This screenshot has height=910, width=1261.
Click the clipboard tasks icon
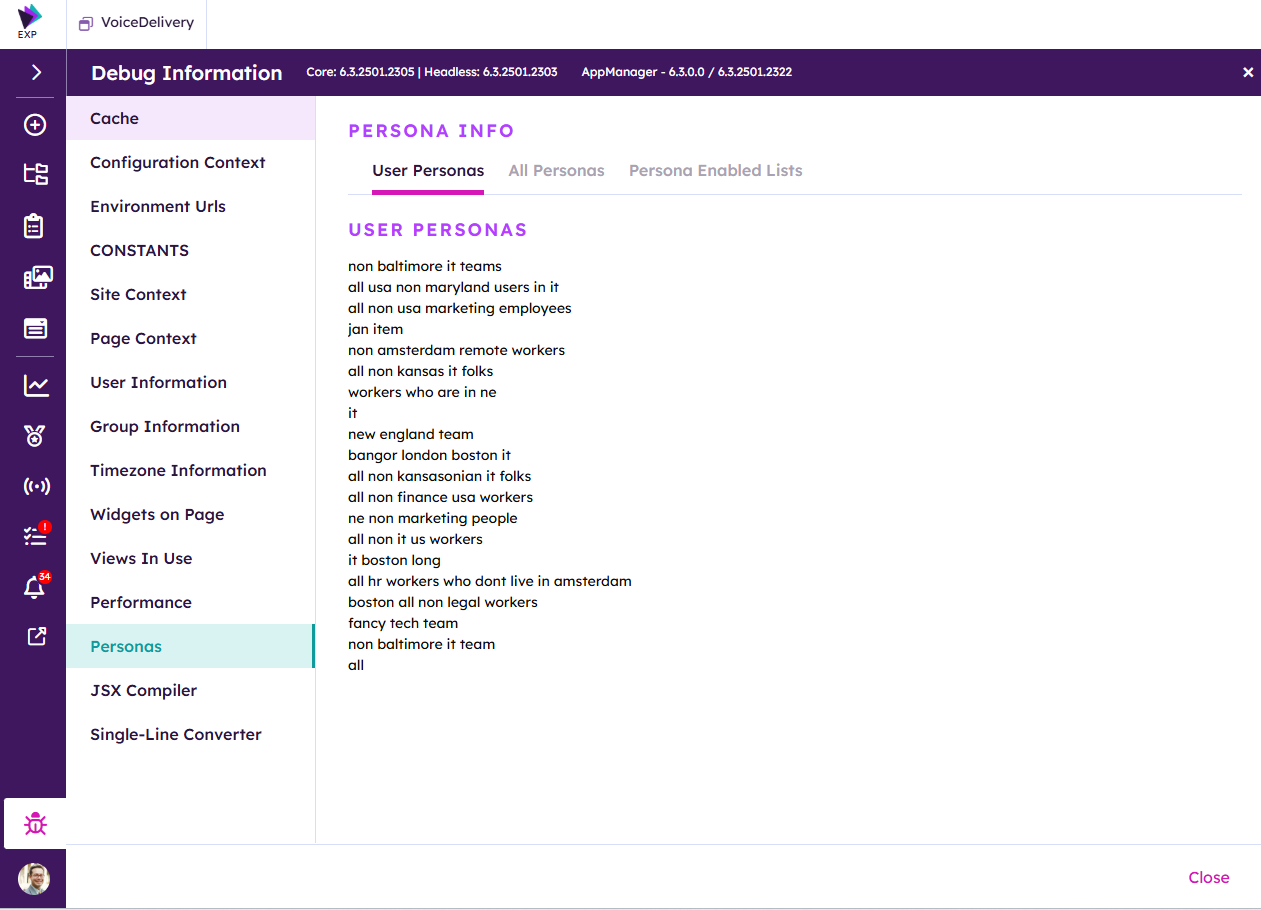coord(35,226)
